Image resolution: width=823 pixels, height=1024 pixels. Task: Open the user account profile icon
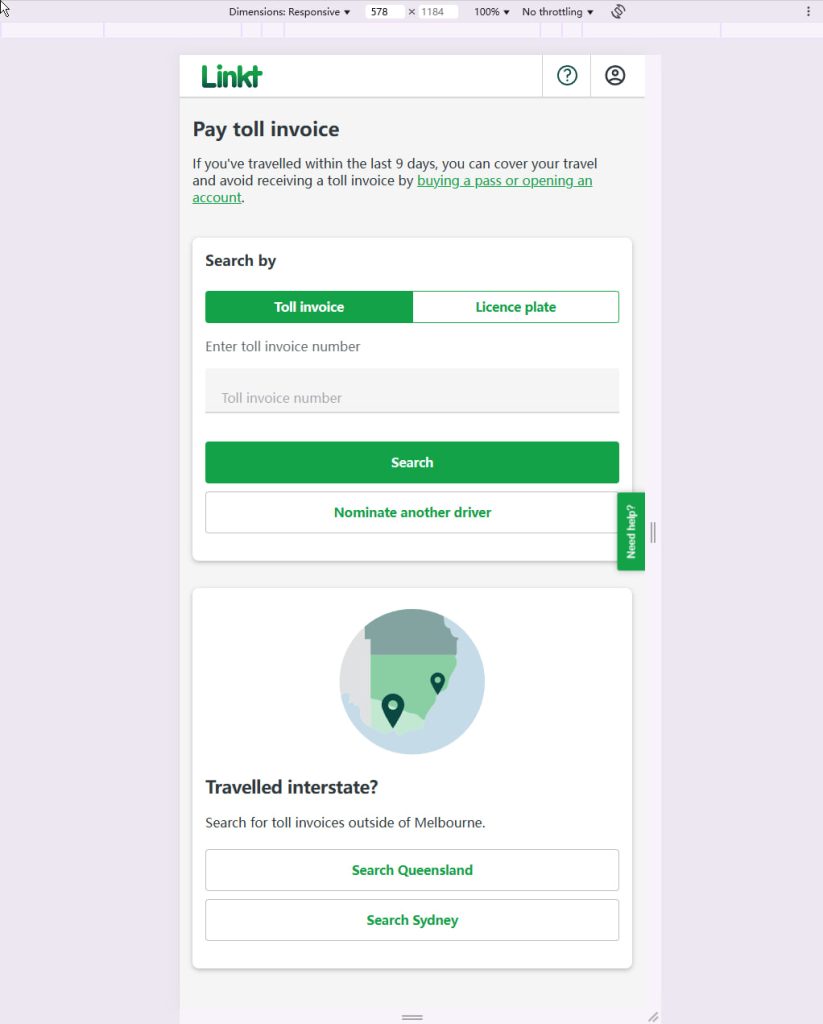tap(615, 76)
